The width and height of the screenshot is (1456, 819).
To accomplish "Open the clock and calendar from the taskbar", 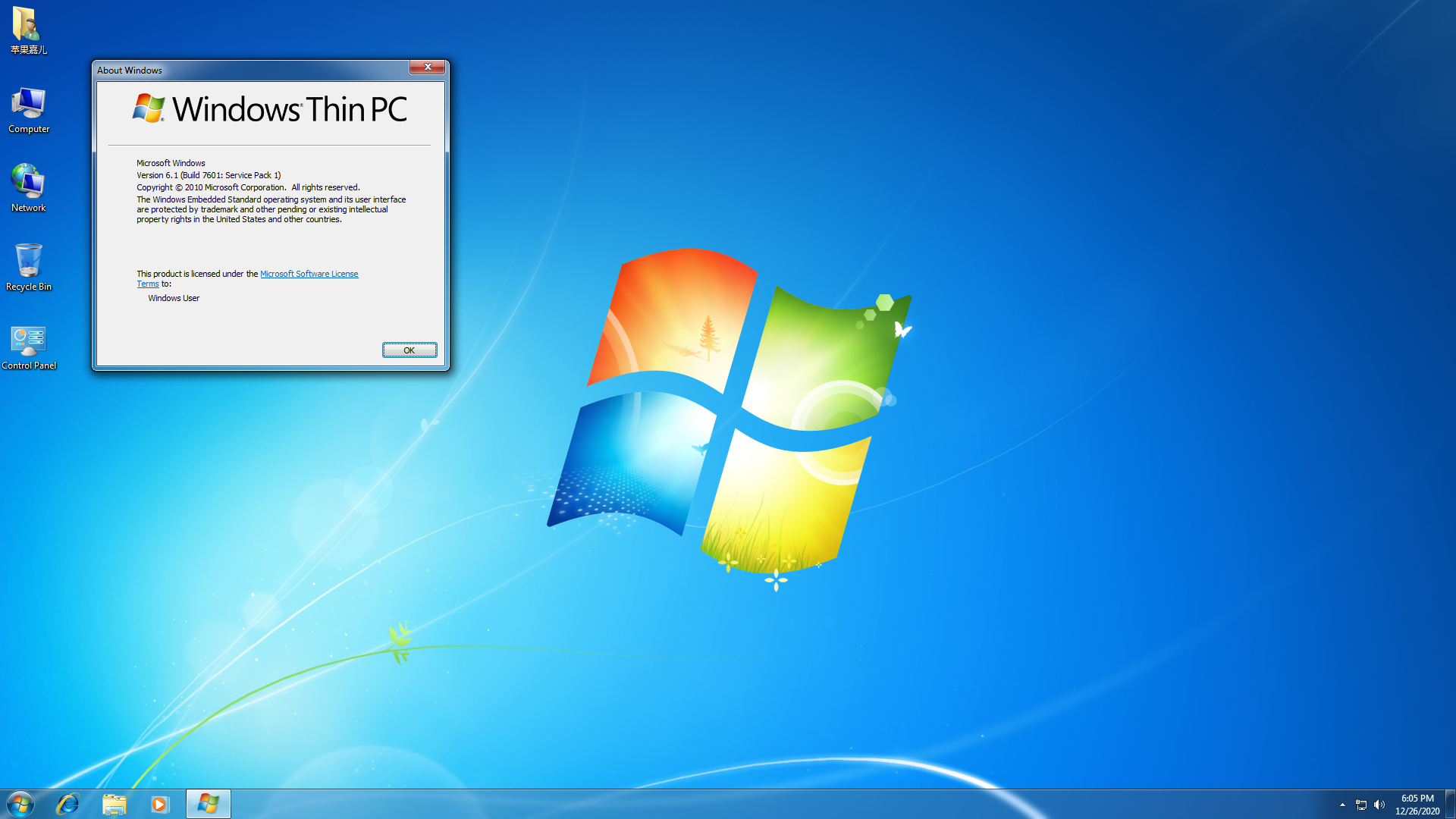I will (1417, 803).
